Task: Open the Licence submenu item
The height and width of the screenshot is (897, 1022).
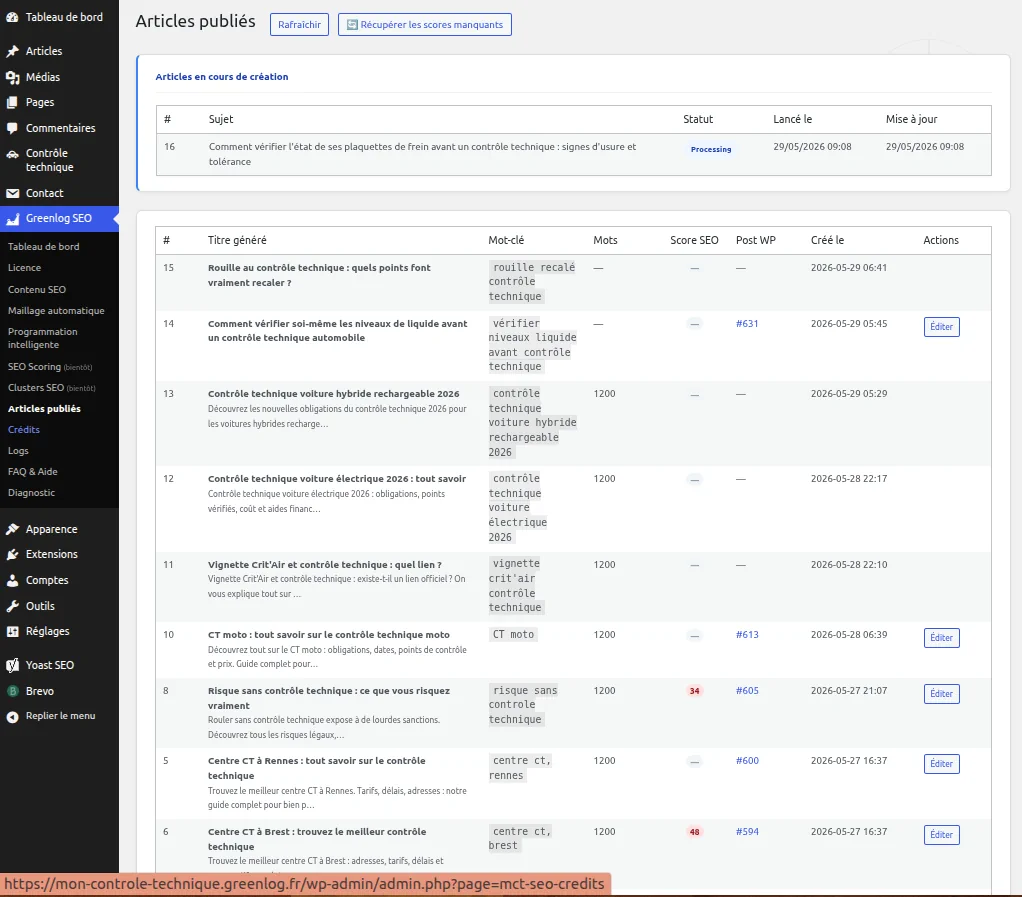Action: tap(24, 268)
